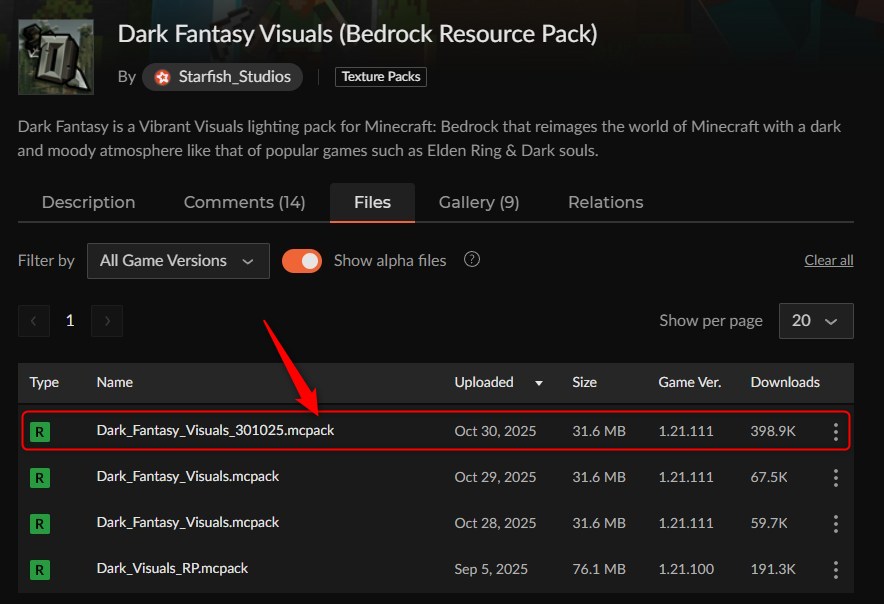The width and height of the screenshot is (884, 604).
Task: Click the Oct 30, 2025 upload date
Action: pos(495,431)
